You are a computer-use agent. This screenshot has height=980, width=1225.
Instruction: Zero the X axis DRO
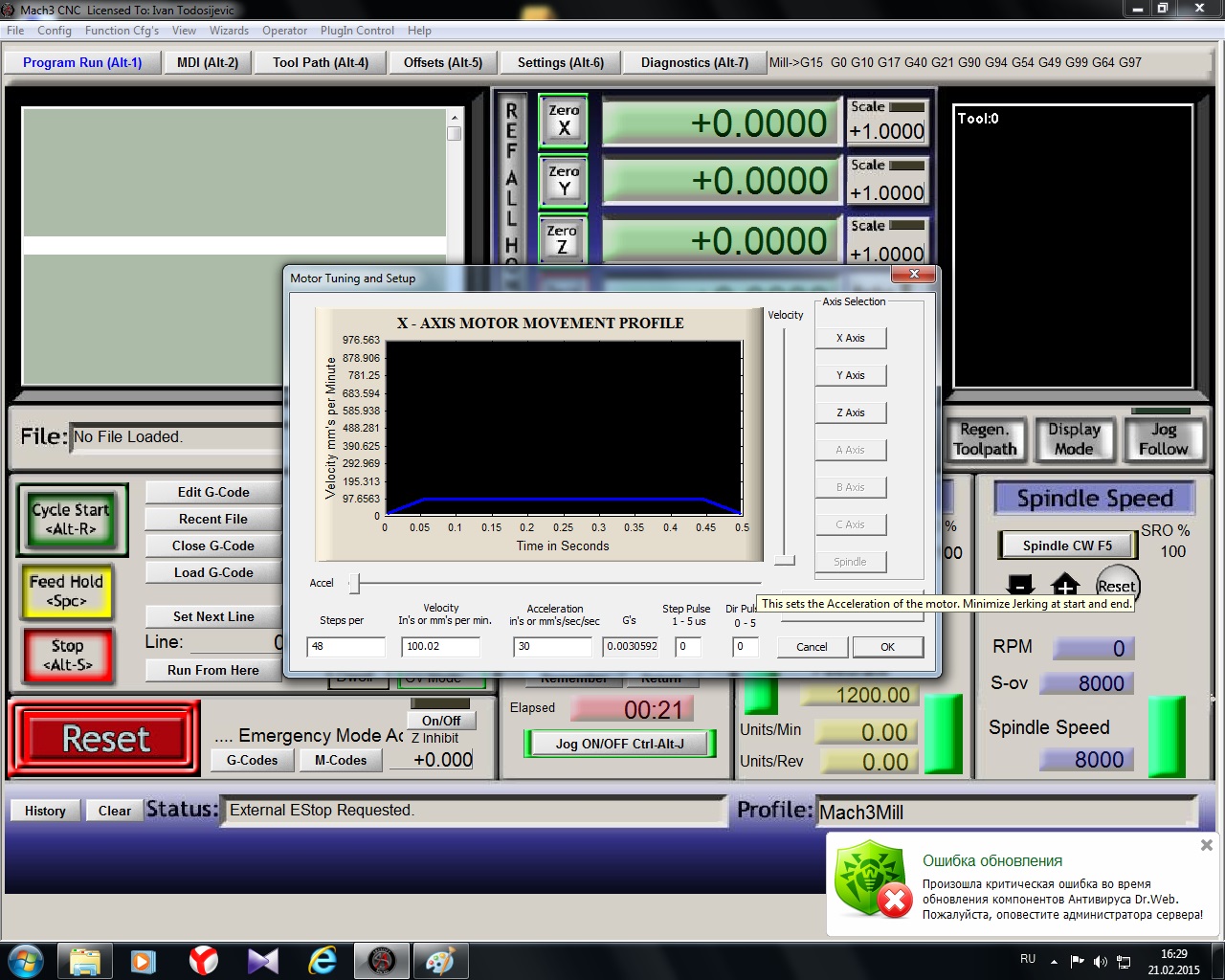click(564, 120)
